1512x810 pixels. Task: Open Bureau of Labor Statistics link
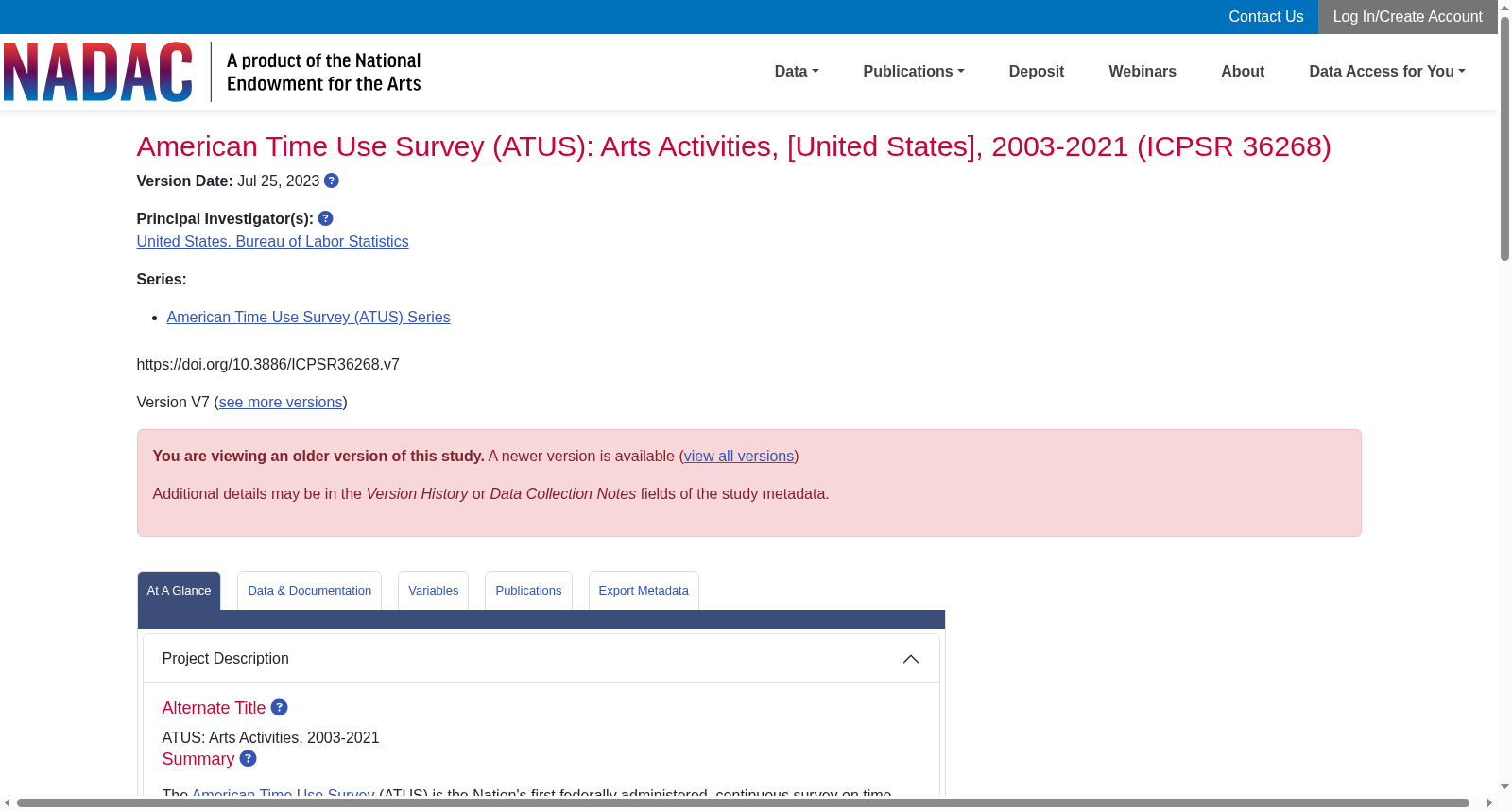pyautogui.click(x=273, y=242)
